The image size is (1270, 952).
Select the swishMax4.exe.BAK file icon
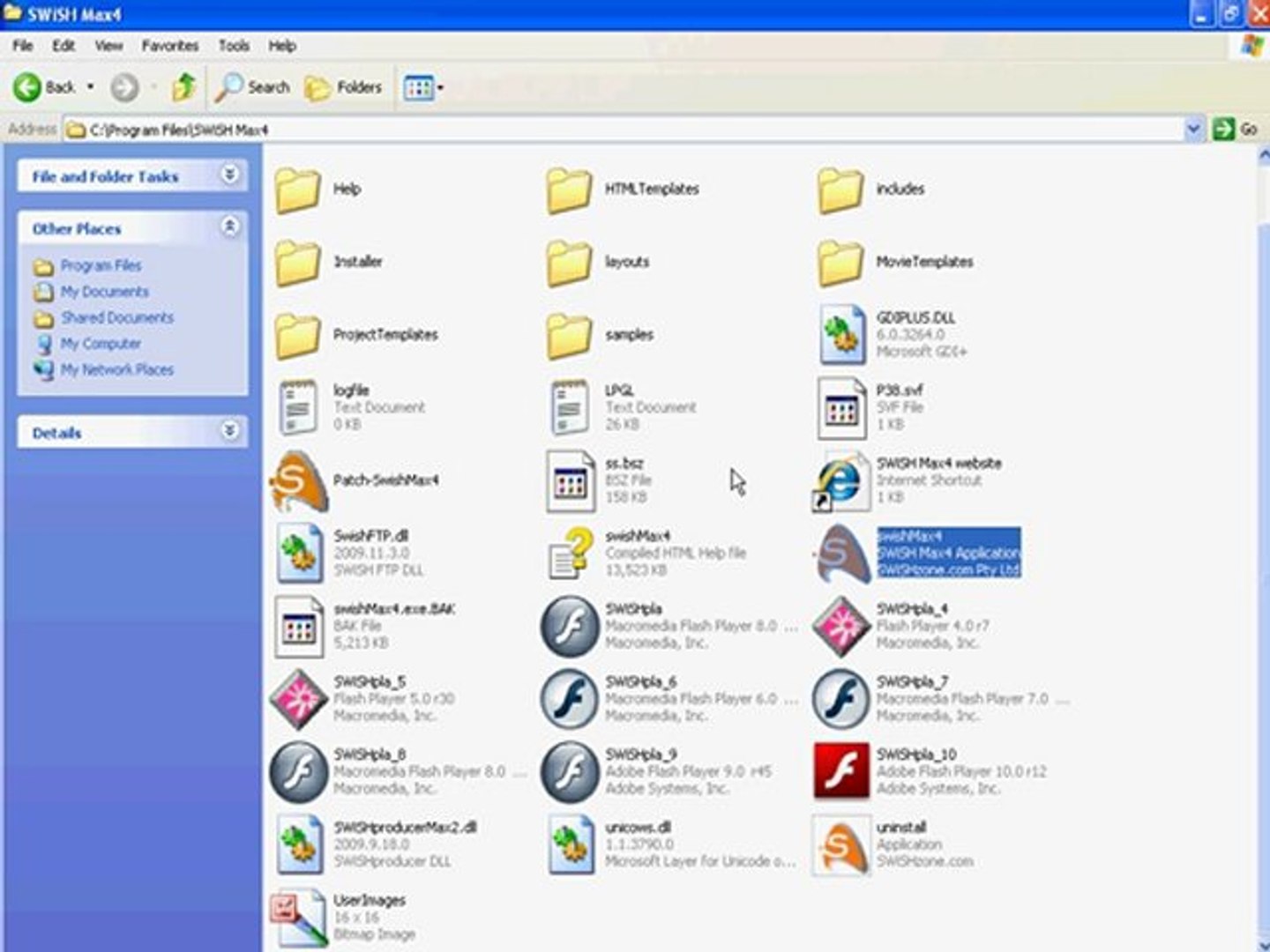point(298,627)
